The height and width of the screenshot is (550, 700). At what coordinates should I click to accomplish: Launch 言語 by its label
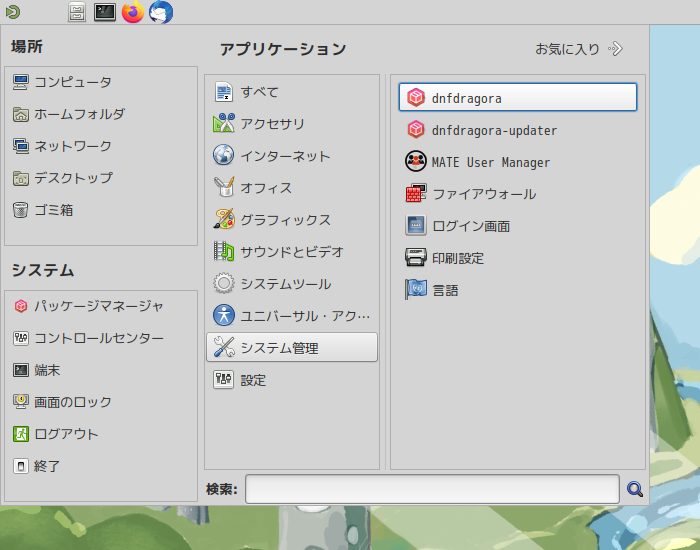point(446,290)
